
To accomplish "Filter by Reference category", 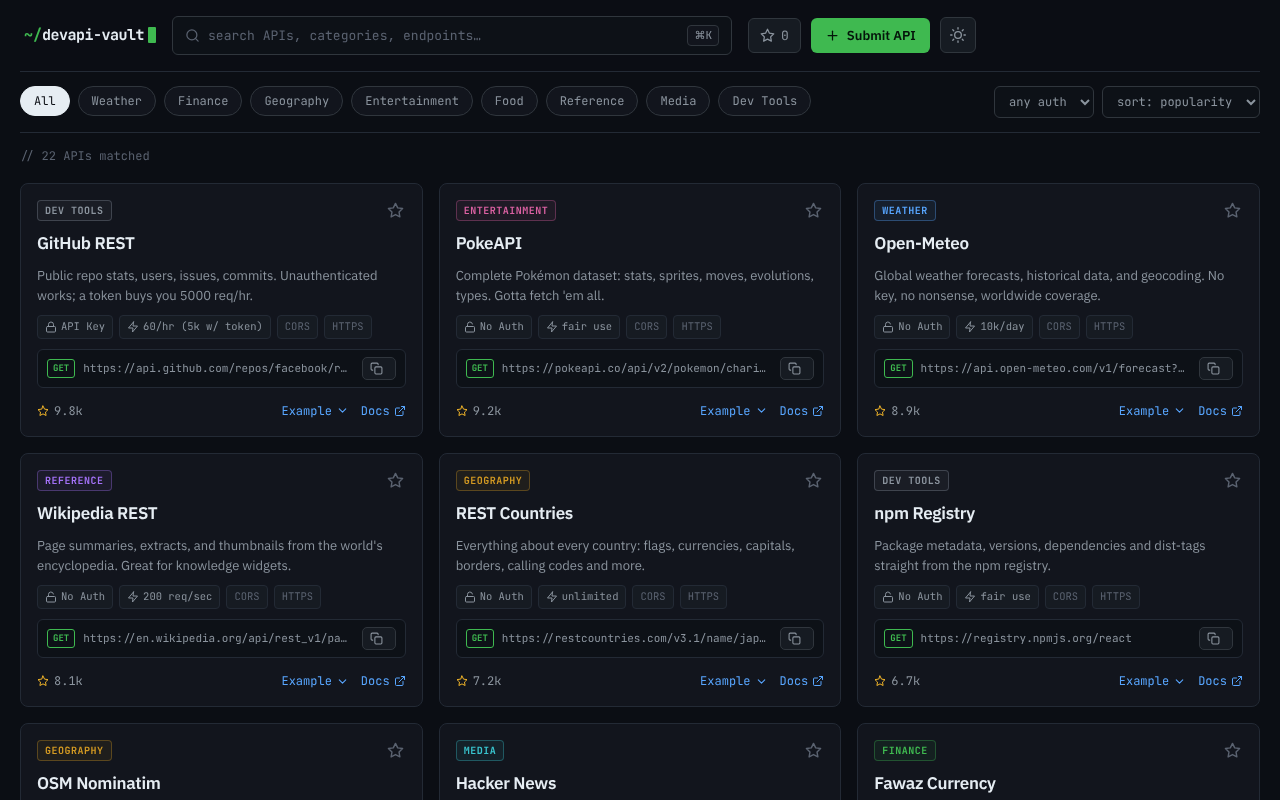I will pos(592,101).
